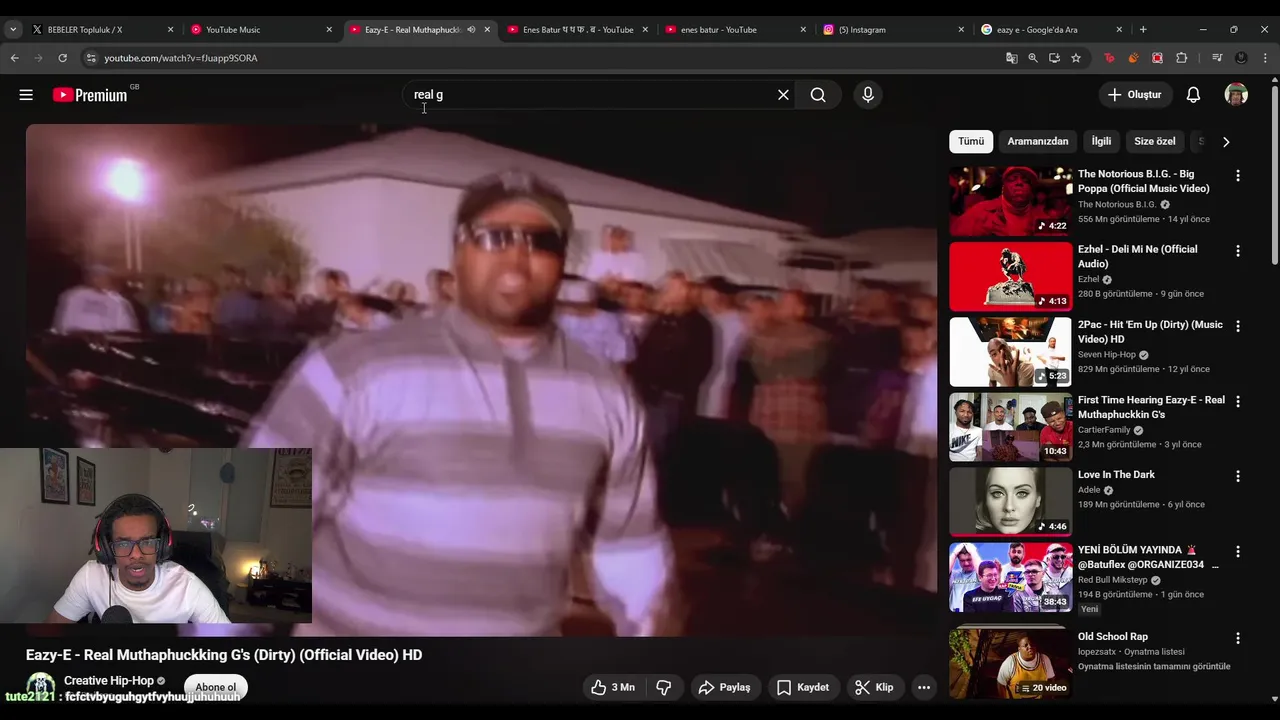
Task: Open First Time Hearing Eazy-E title
Action: [x=1151, y=407]
